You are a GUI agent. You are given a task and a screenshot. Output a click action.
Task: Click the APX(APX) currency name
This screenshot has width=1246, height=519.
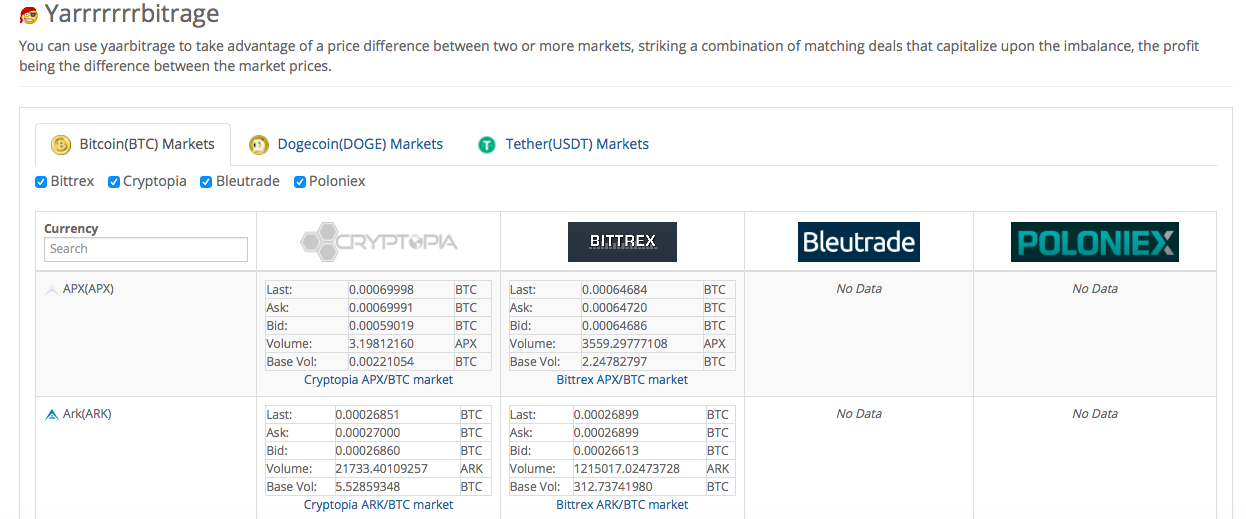[88, 289]
